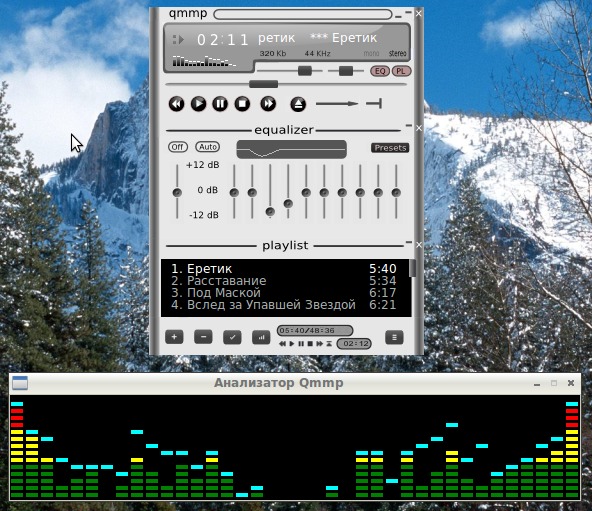The width and height of the screenshot is (592, 511).
Task: Click the playlist total time display 05:40/48:36
Action: click(x=315, y=330)
